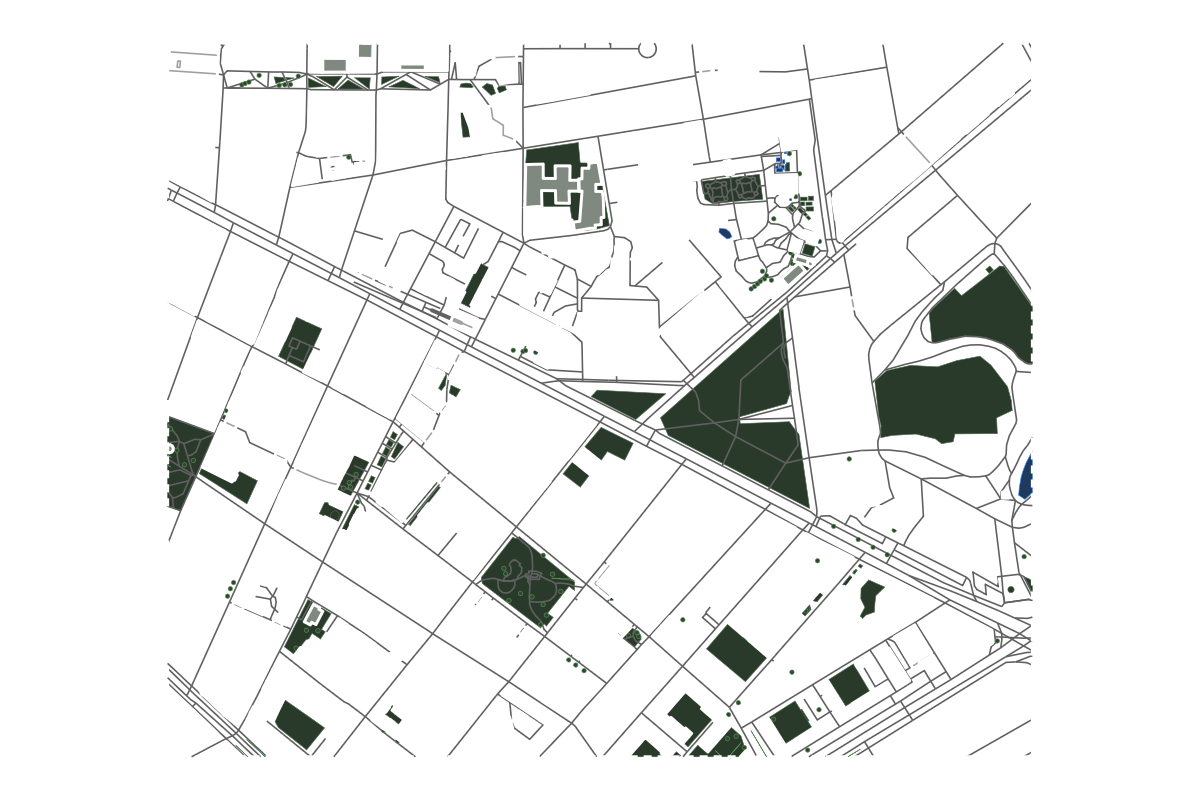Click the small blue pond near the winding paths
Viewport: 1200px width, 800px height.
tap(725, 233)
